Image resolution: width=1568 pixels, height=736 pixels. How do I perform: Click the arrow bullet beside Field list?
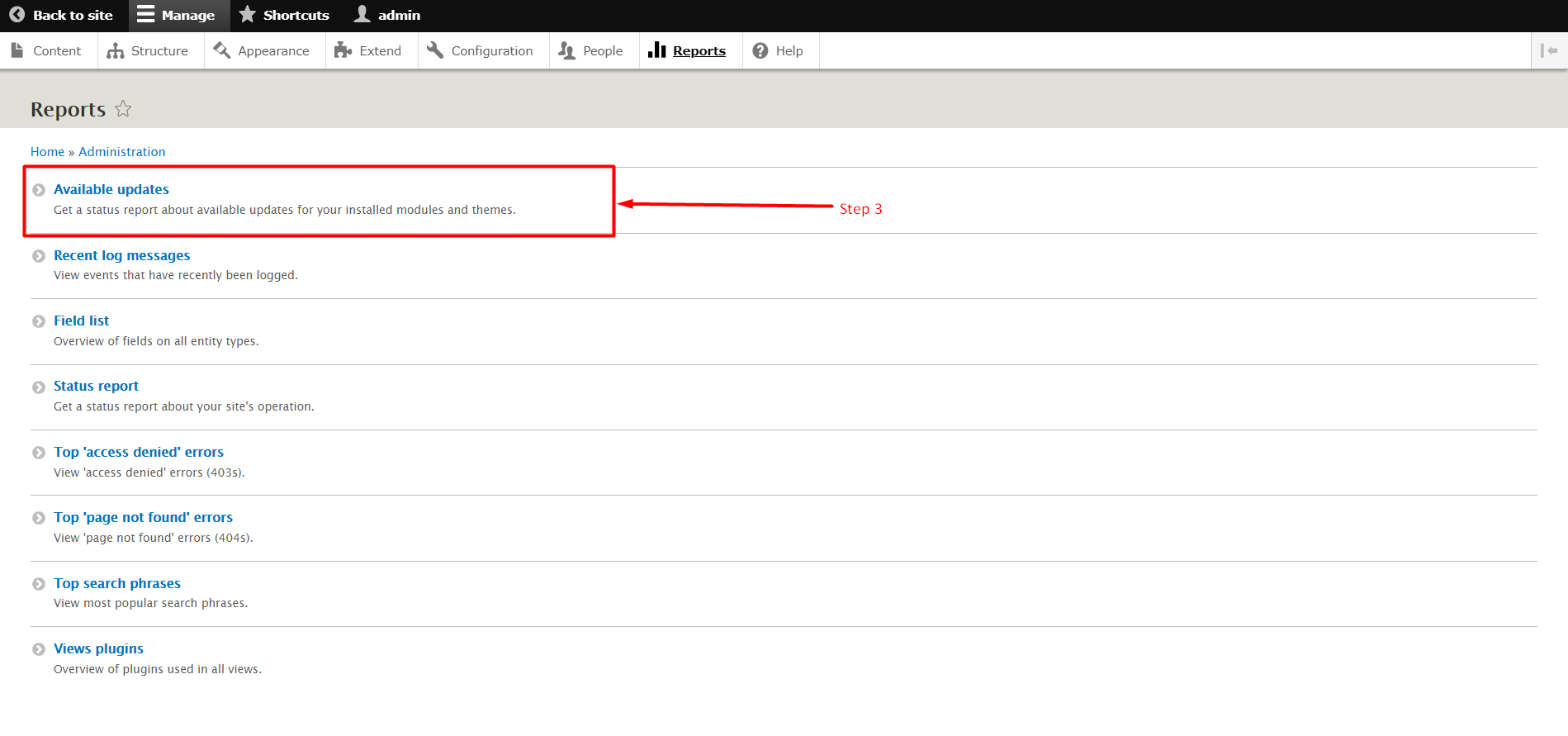[x=39, y=321]
